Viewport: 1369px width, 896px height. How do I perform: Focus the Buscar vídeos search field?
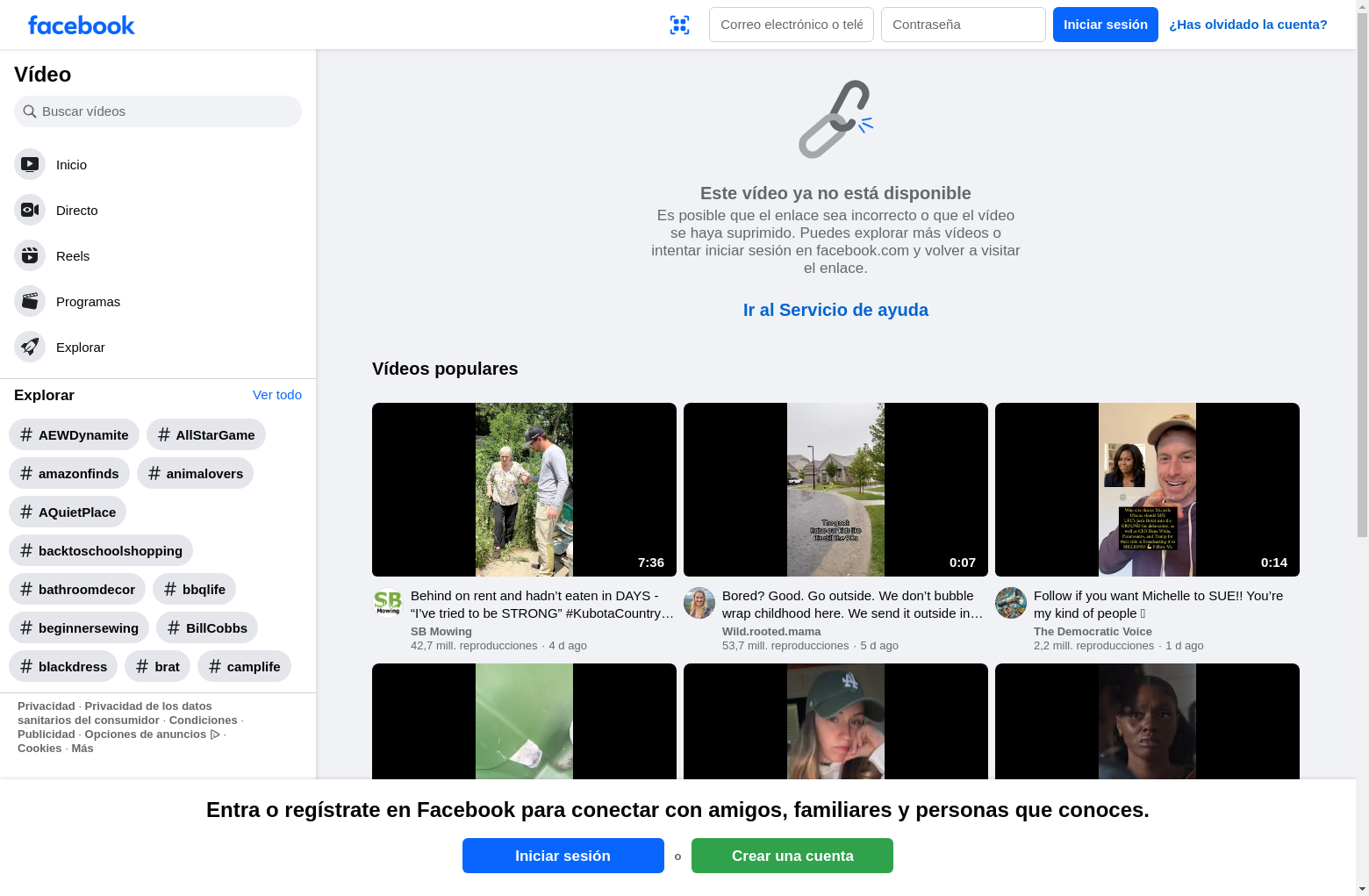coord(158,111)
